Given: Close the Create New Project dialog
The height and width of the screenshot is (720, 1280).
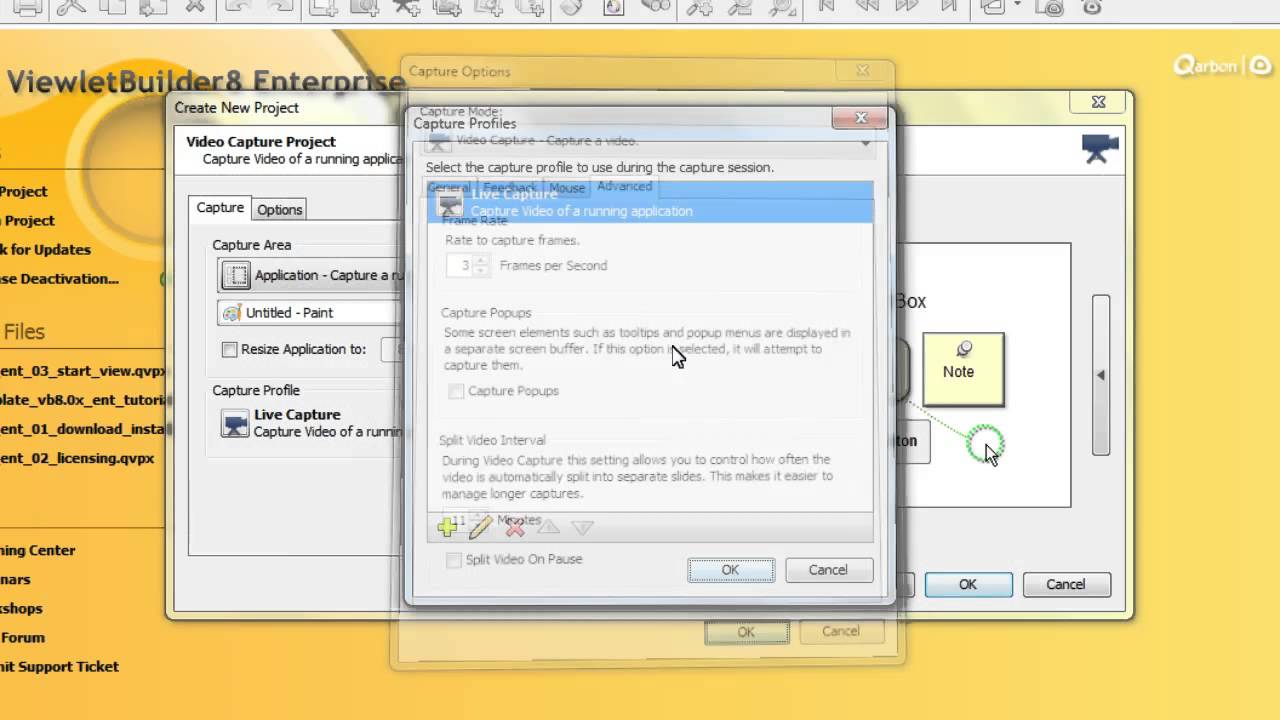Looking at the screenshot, I should (x=1099, y=102).
